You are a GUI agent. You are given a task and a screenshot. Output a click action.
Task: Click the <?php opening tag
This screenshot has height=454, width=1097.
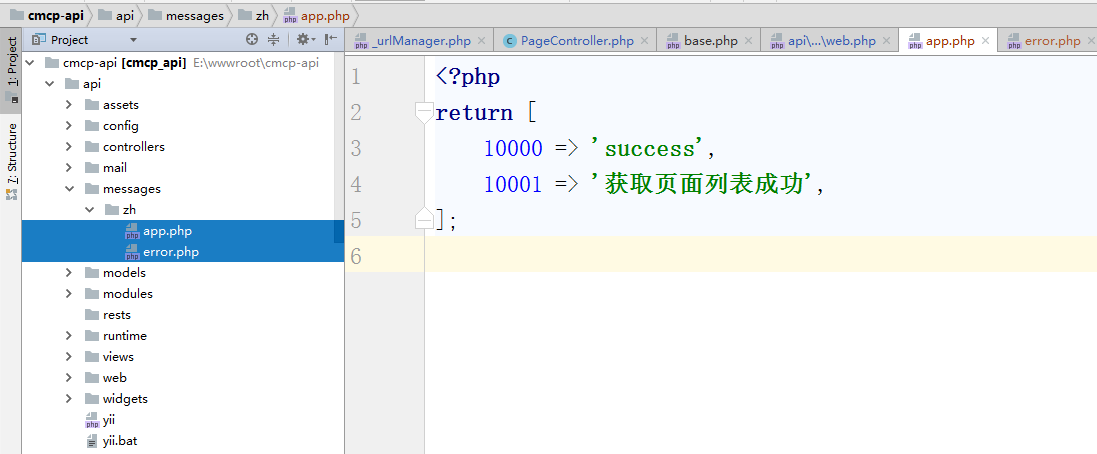[x=468, y=76]
